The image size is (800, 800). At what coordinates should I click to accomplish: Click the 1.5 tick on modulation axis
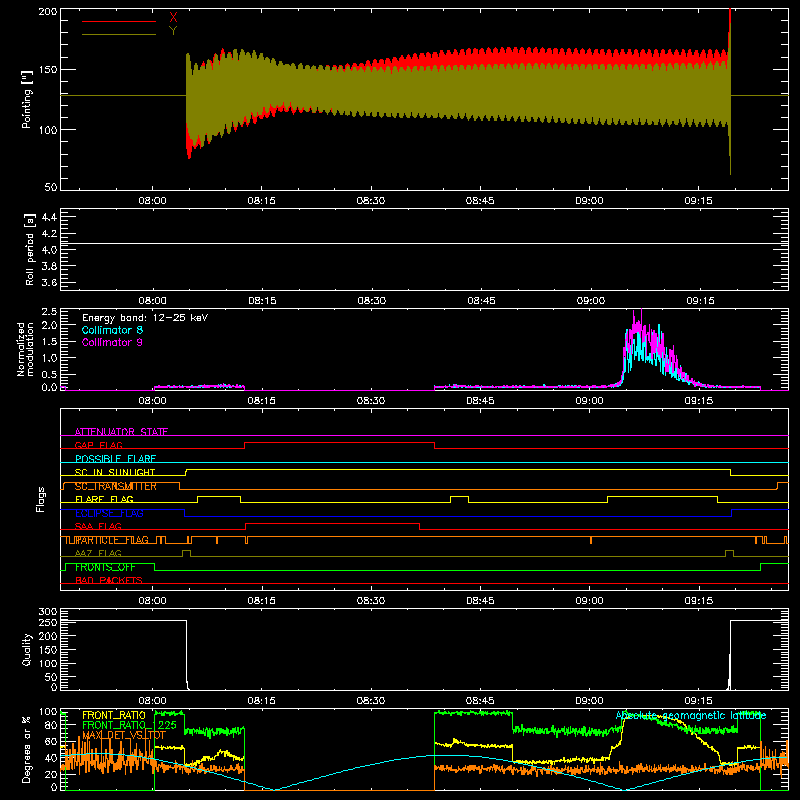(x=49, y=342)
